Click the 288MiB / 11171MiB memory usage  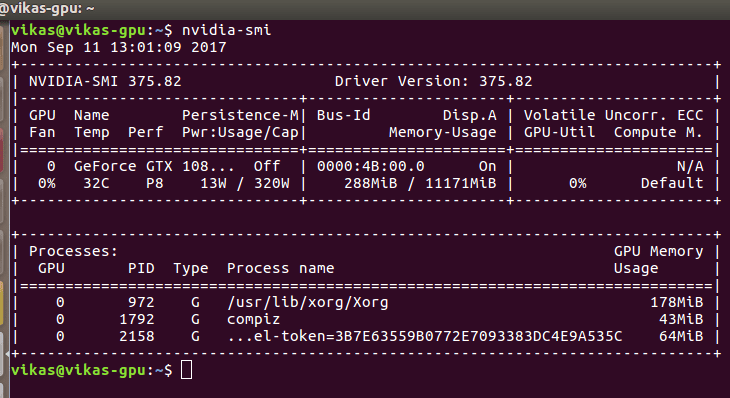point(420,183)
